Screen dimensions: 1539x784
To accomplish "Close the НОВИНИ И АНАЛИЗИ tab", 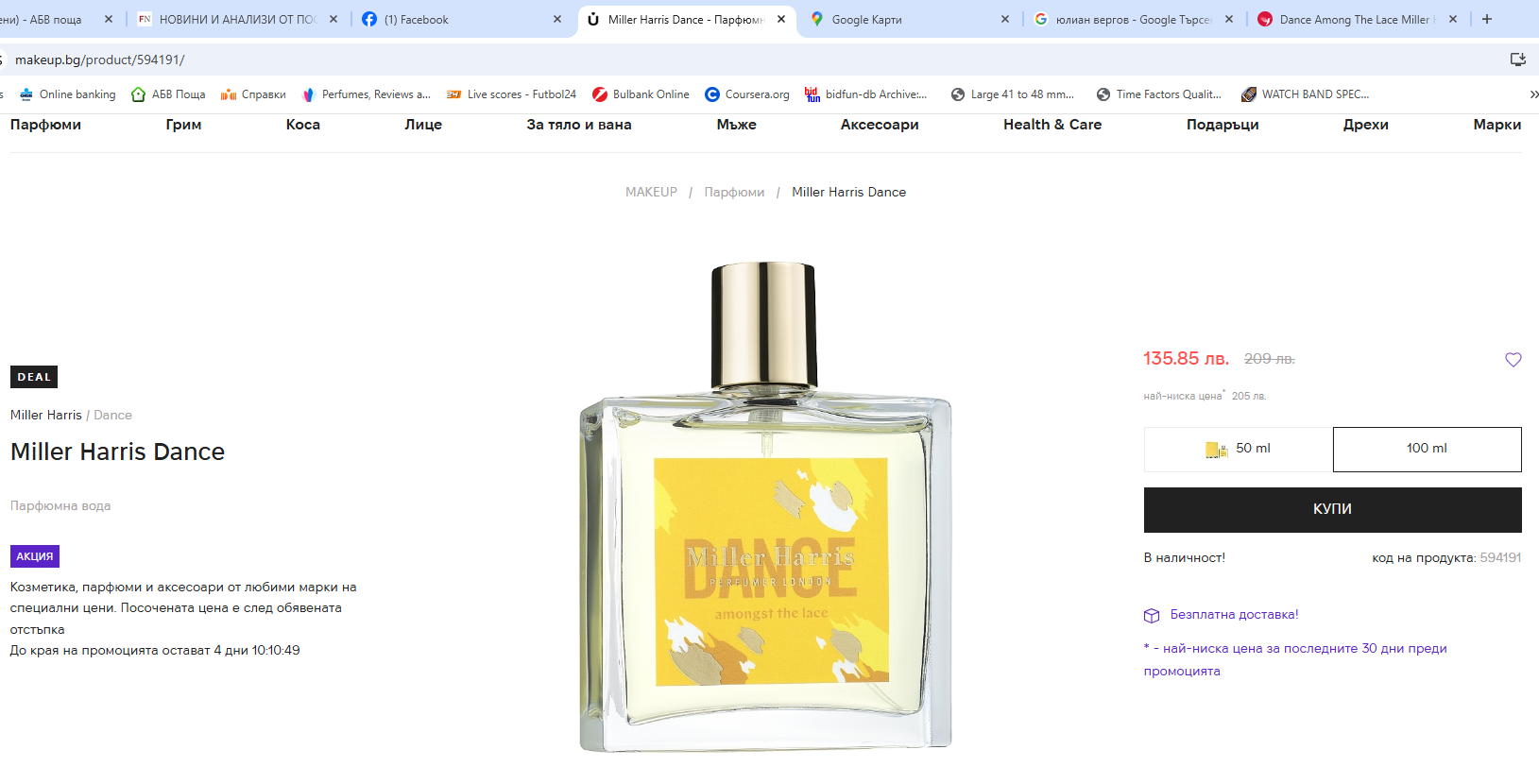I will click(x=333, y=19).
